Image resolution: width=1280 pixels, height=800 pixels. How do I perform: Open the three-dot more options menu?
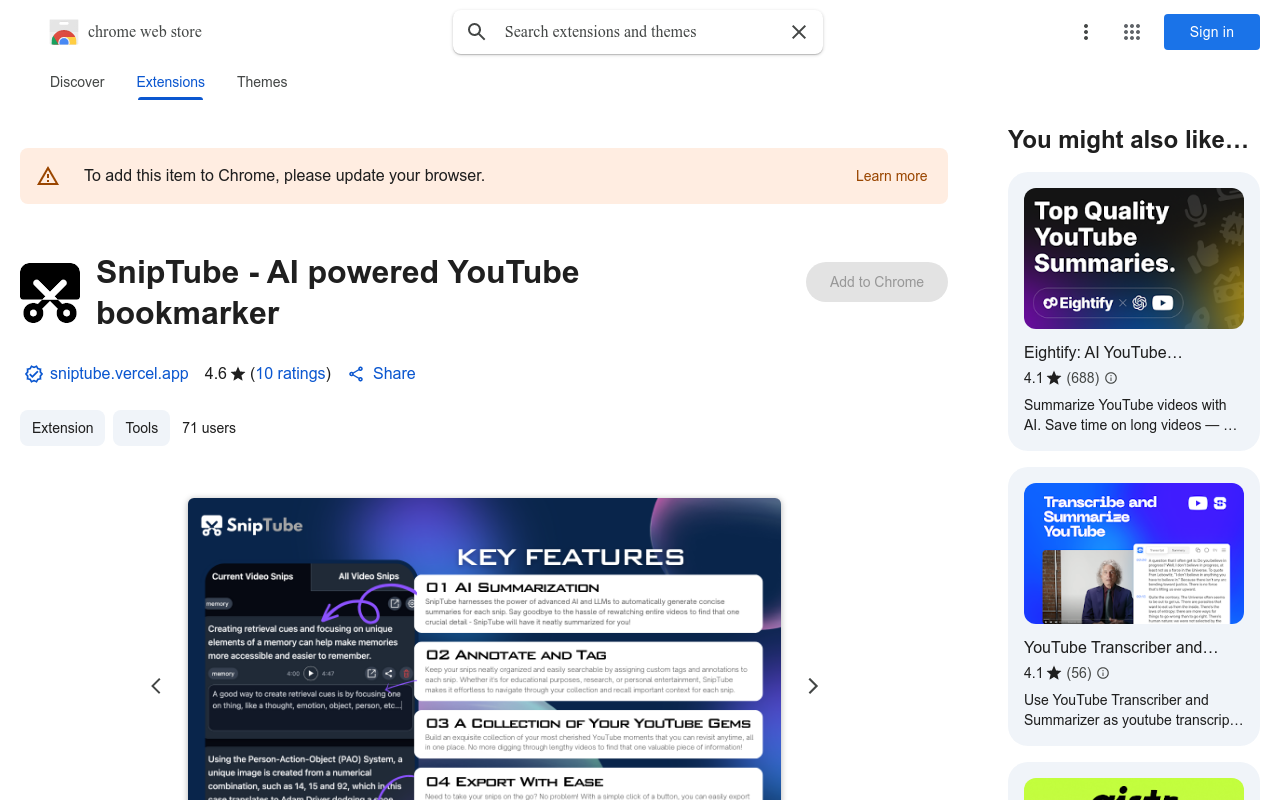pos(1086,32)
